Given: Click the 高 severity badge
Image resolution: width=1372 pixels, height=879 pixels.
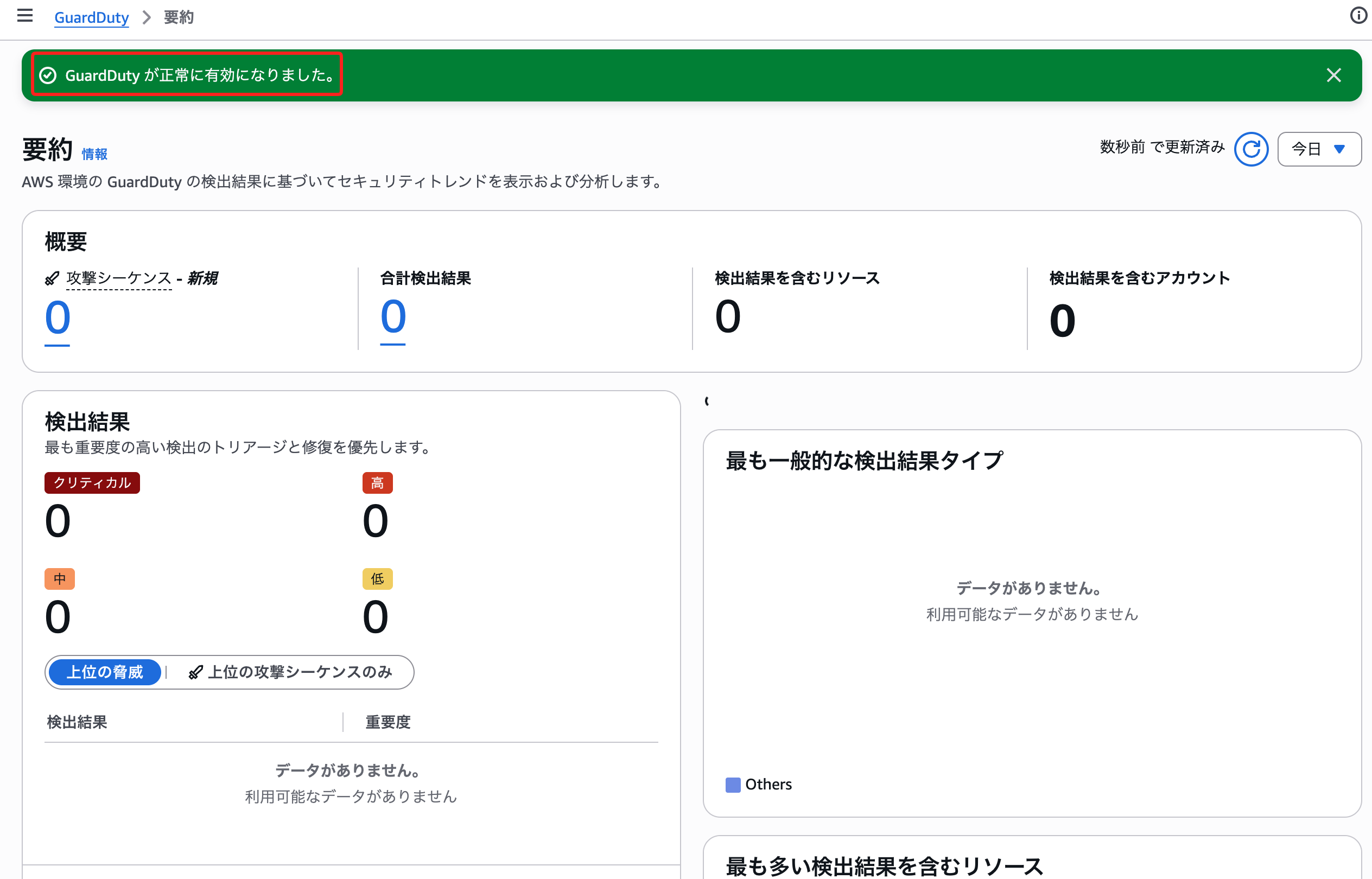Looking at the screenshot, I should tap(377, 483).
